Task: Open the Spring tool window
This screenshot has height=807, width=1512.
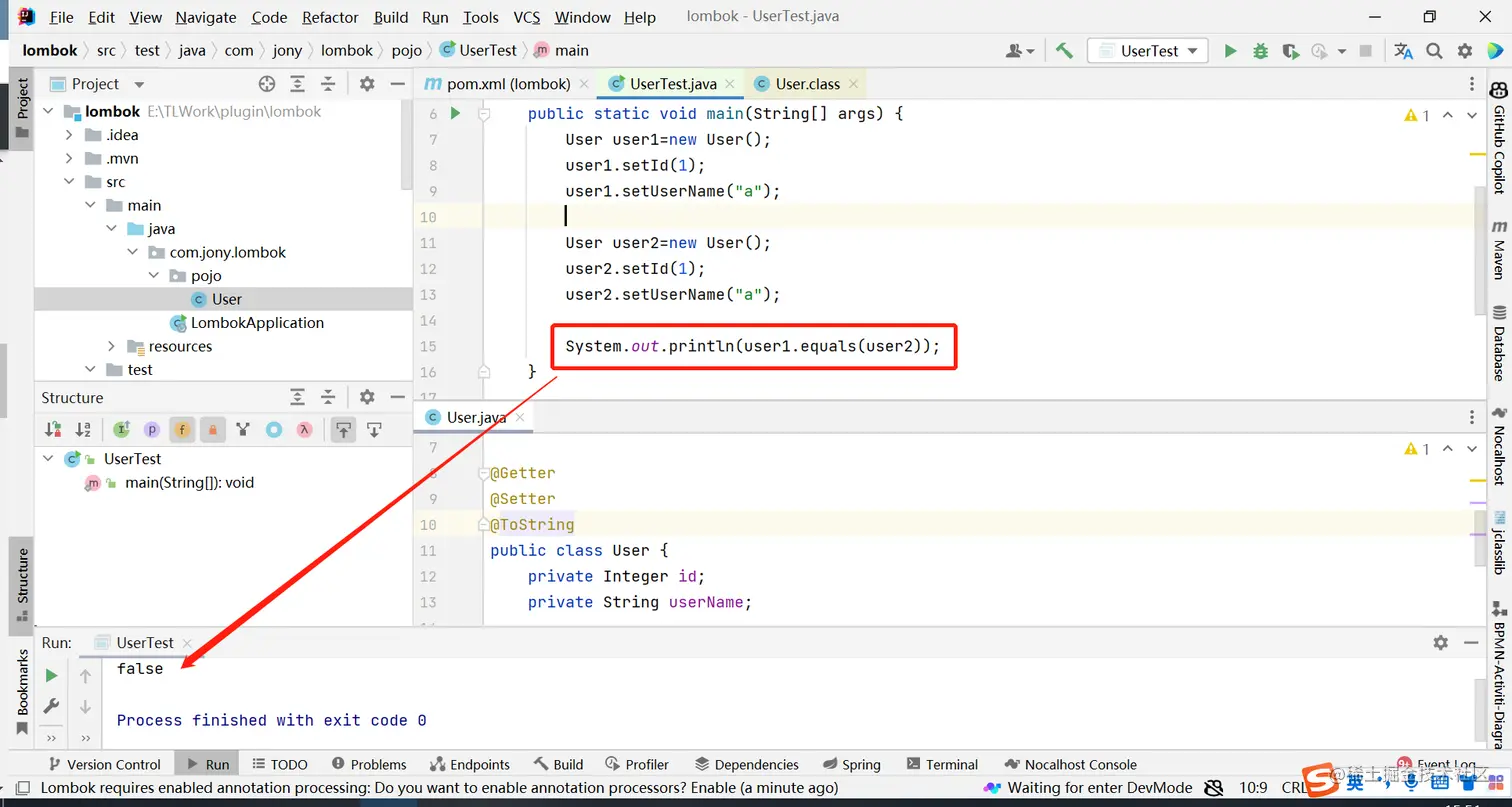Action: coord(850,764)
